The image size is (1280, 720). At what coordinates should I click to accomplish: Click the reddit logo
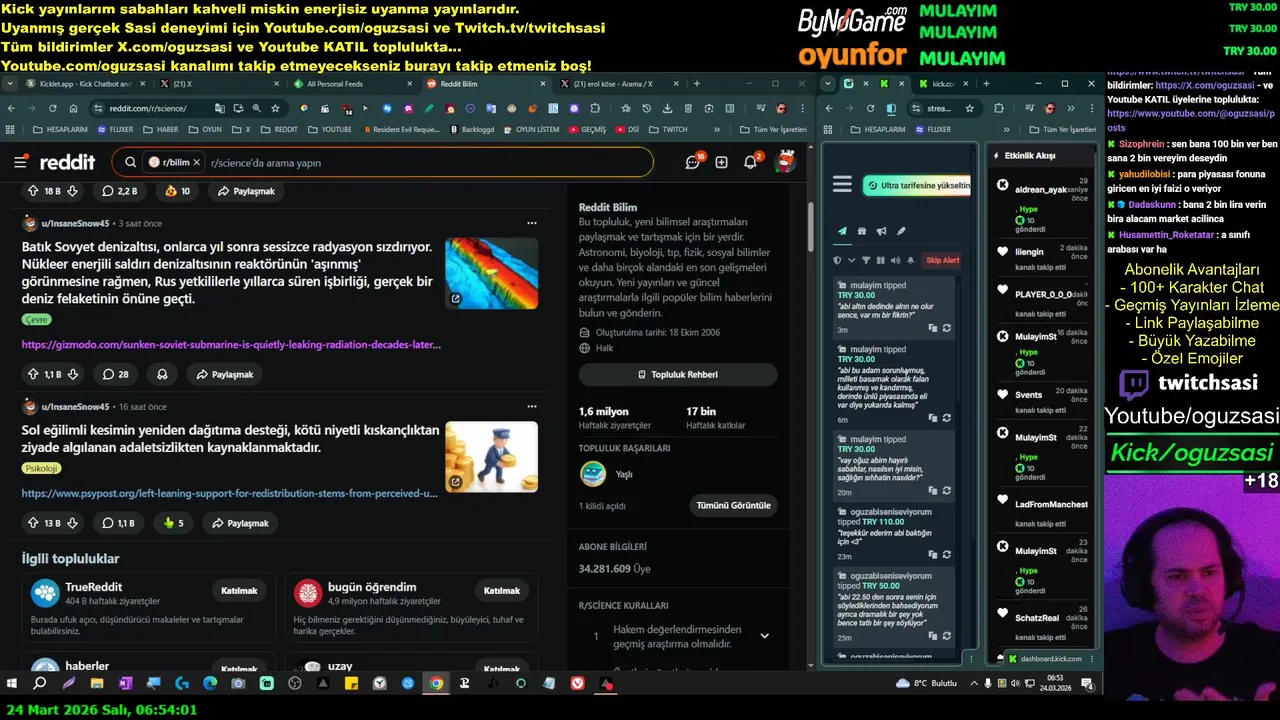[68, 162]
